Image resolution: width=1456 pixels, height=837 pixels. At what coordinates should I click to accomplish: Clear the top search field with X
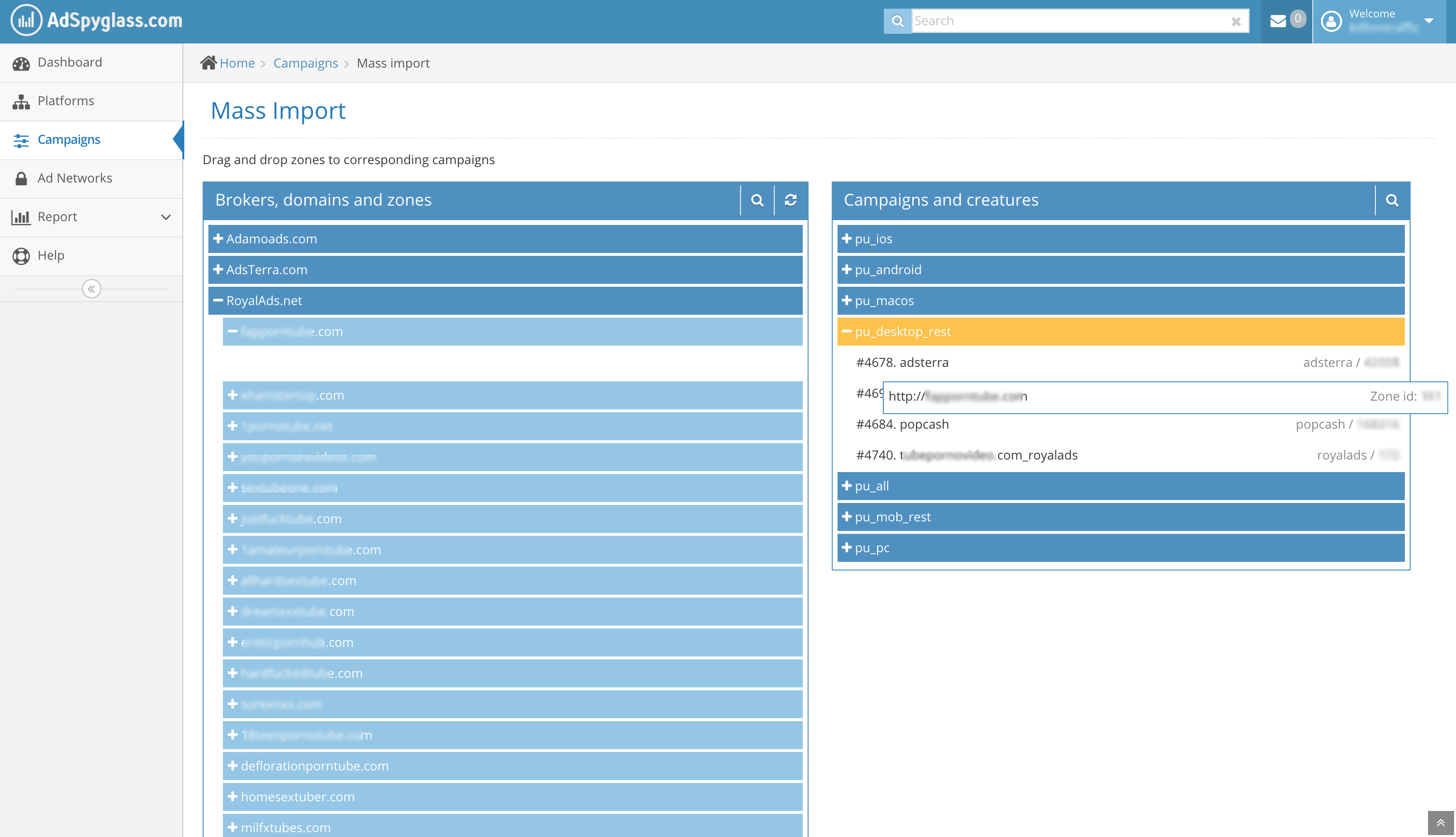(x=1236, y=21)
